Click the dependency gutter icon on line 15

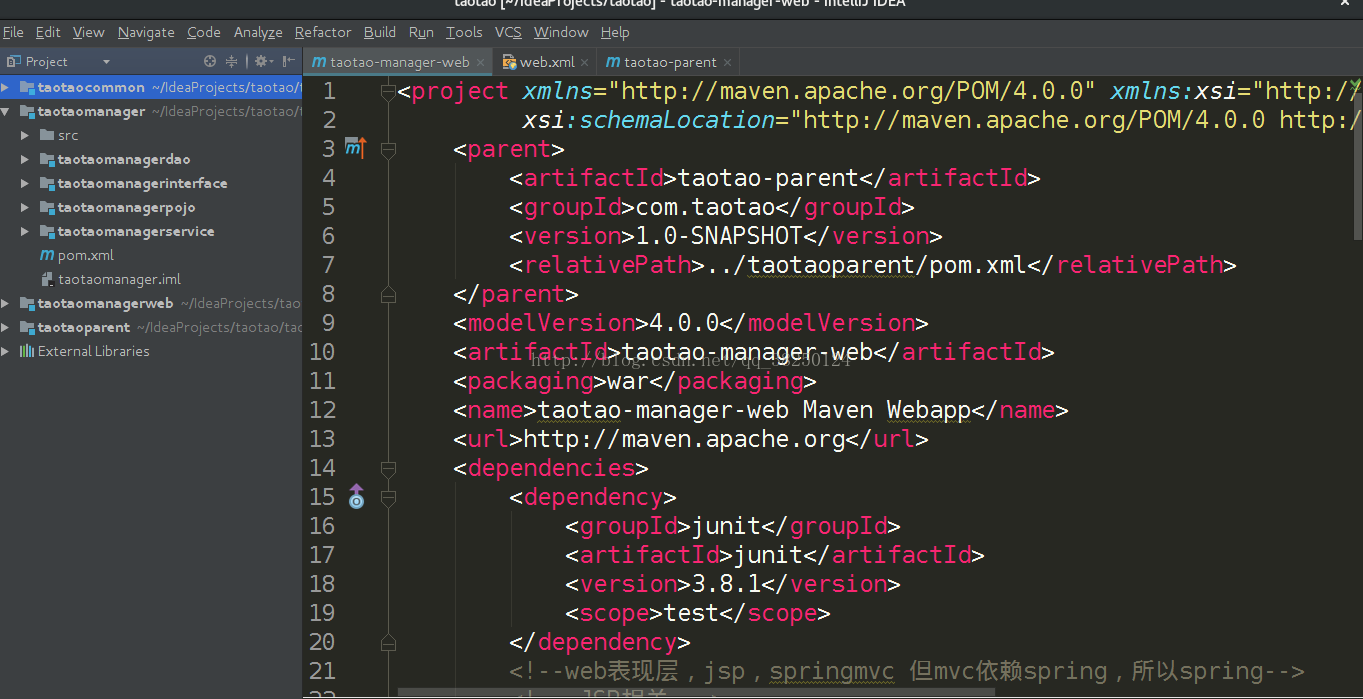(x=356, y=496)
